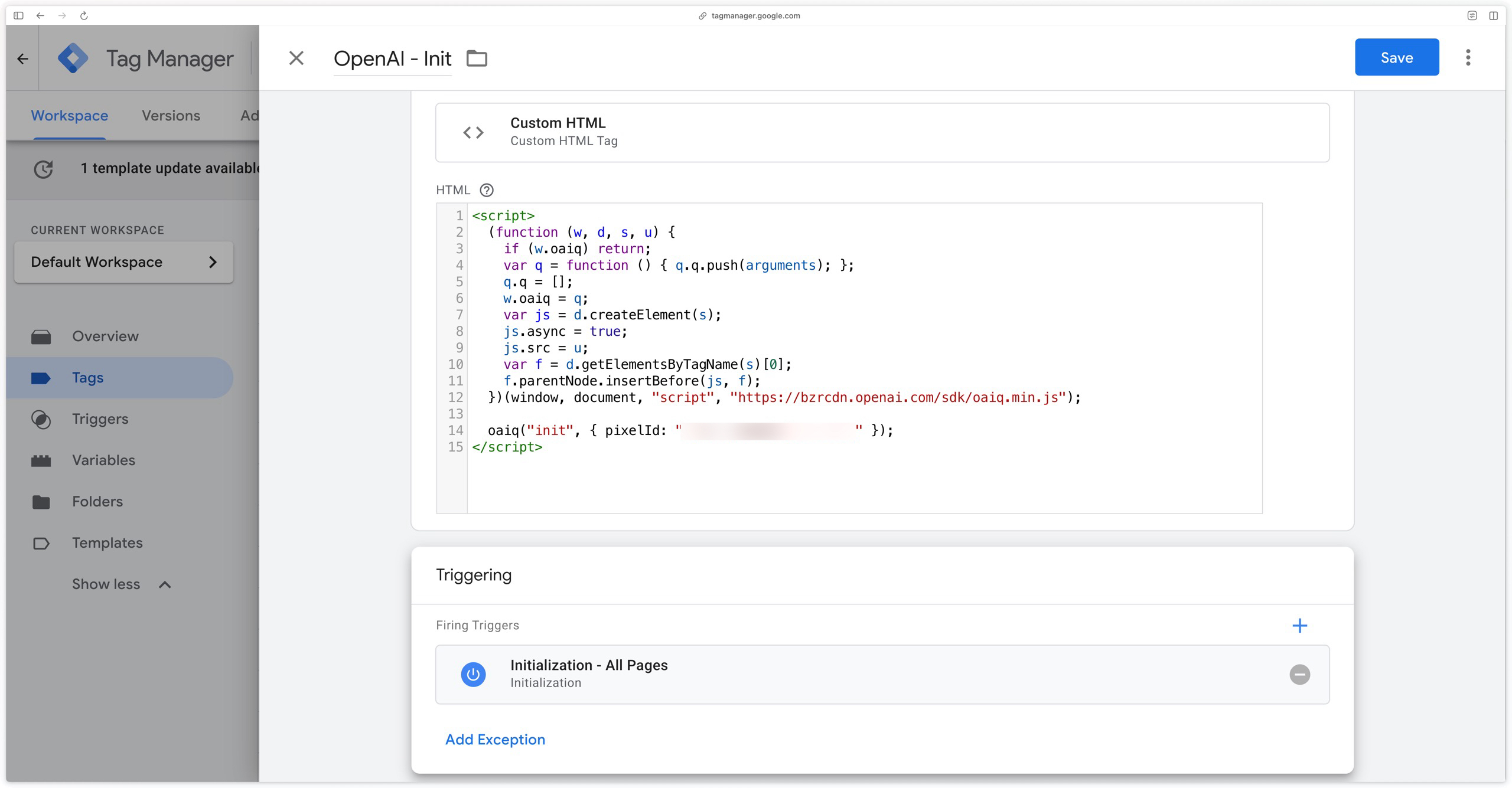Switch to the Versions tab
The width and height of the screenshot is (1512, 788).
point(171,116)
